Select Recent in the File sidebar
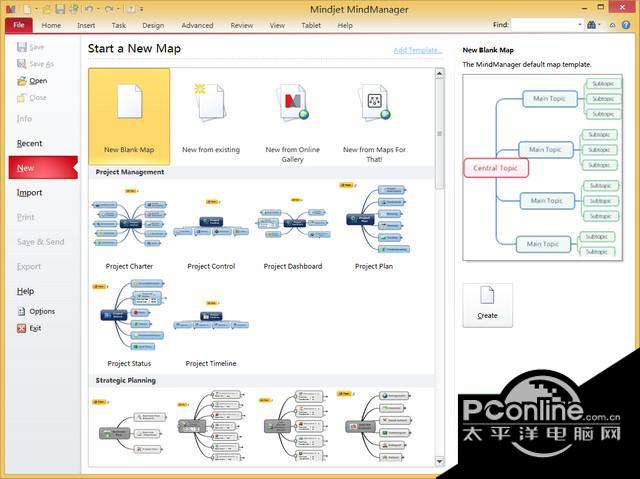Image resolution: width=640 pixels, height=479 pixels. click(x=29, y=143)
